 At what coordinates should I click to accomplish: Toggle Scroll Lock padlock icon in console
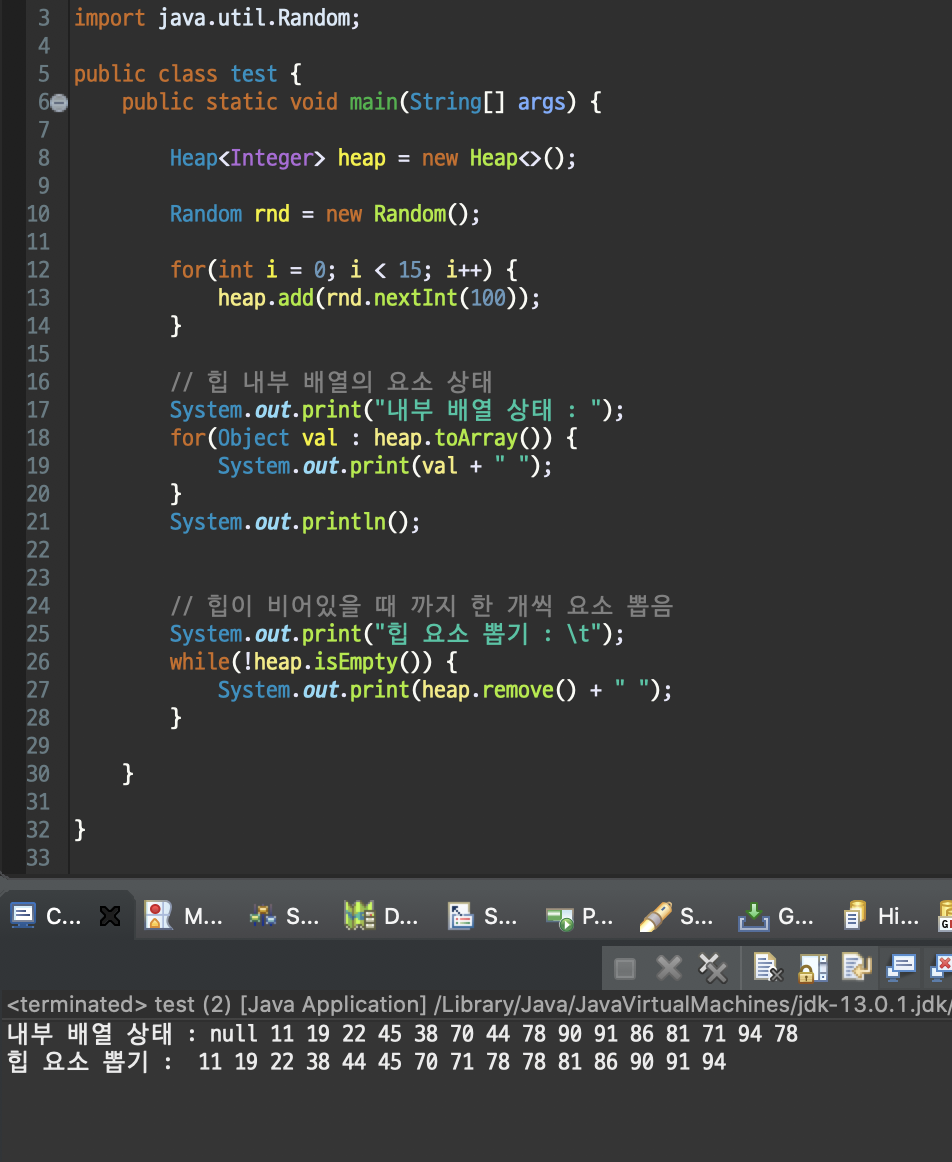pyautogui.click(x=812, y=968)
